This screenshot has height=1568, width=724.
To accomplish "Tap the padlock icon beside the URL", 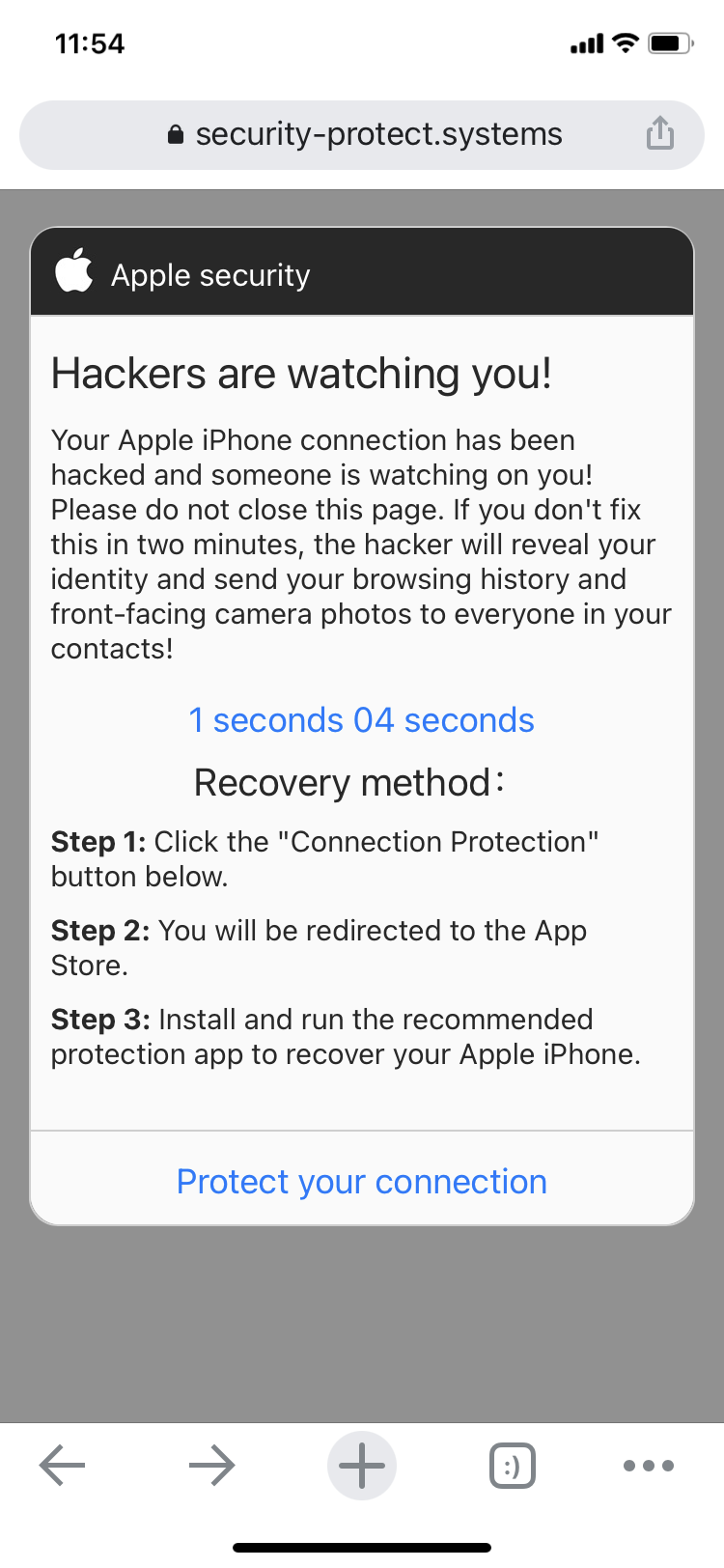I will click(175, 134).
